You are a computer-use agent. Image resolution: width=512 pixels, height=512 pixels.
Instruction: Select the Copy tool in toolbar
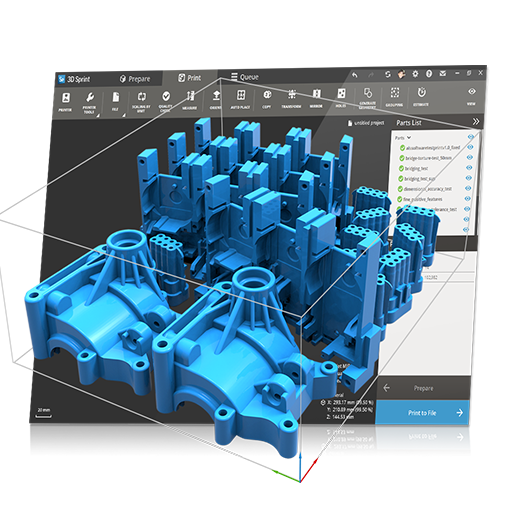coord(267,99)
